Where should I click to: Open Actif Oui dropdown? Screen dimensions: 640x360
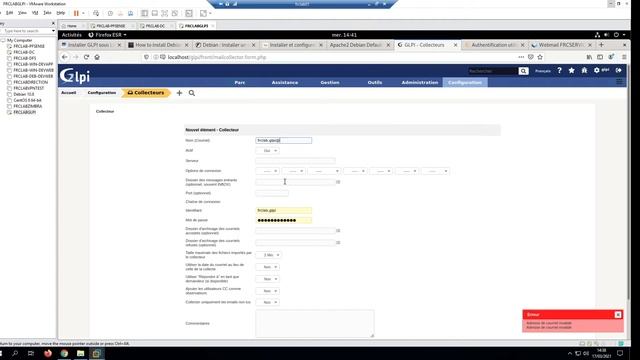(x=268, y=151)
